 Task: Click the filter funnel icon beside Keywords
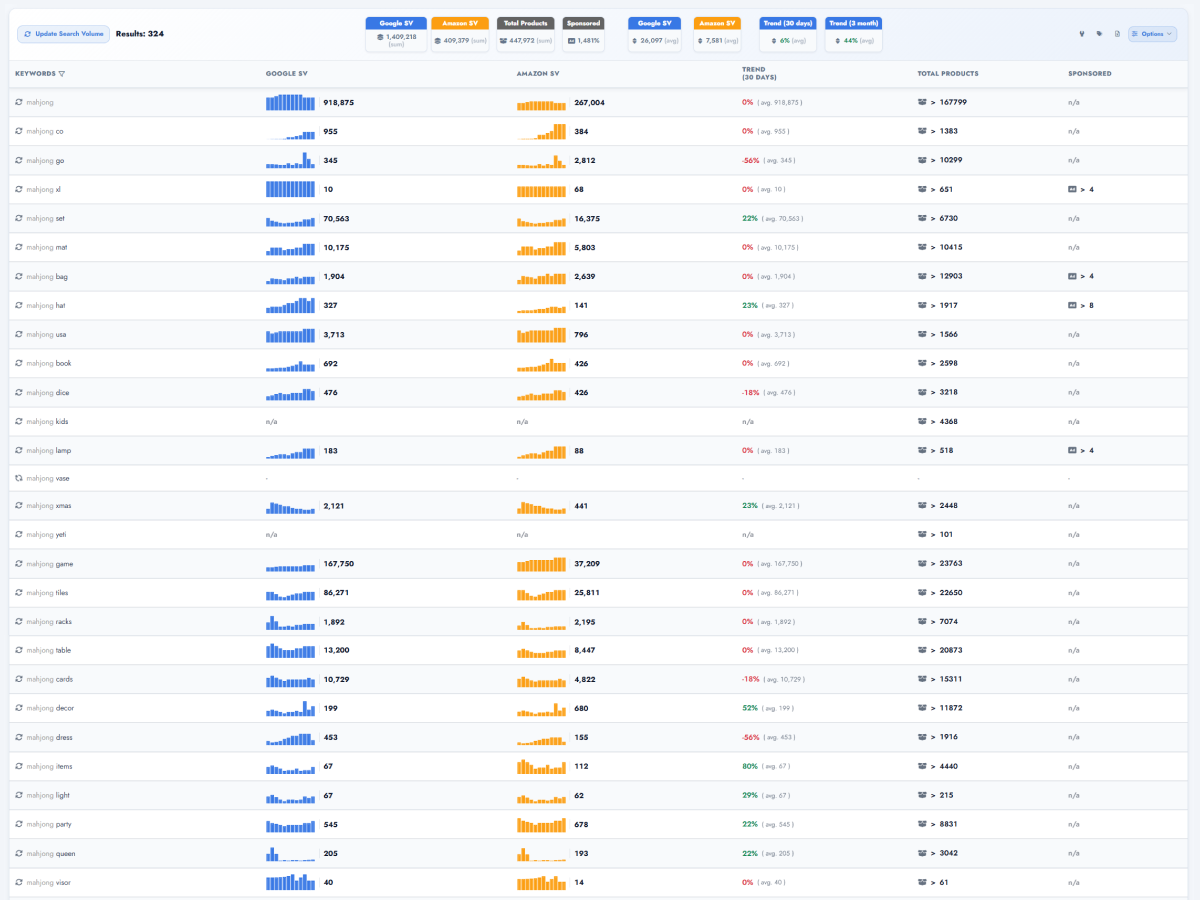click(62, 73)
